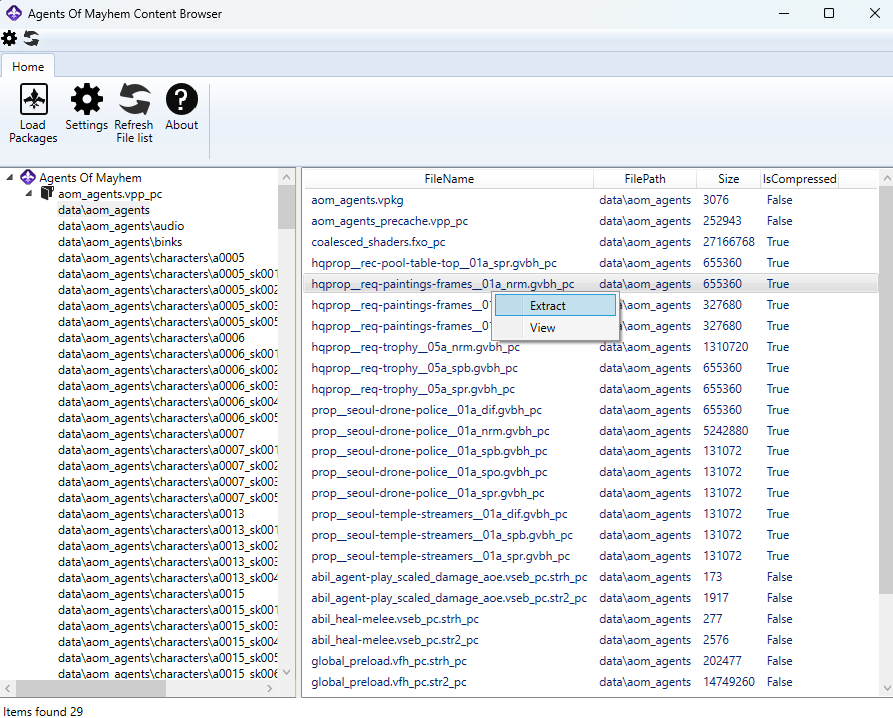Screen dimensions: 893x718
Task: Choose Extract from the context menu
Action: [x=555, y=306]
